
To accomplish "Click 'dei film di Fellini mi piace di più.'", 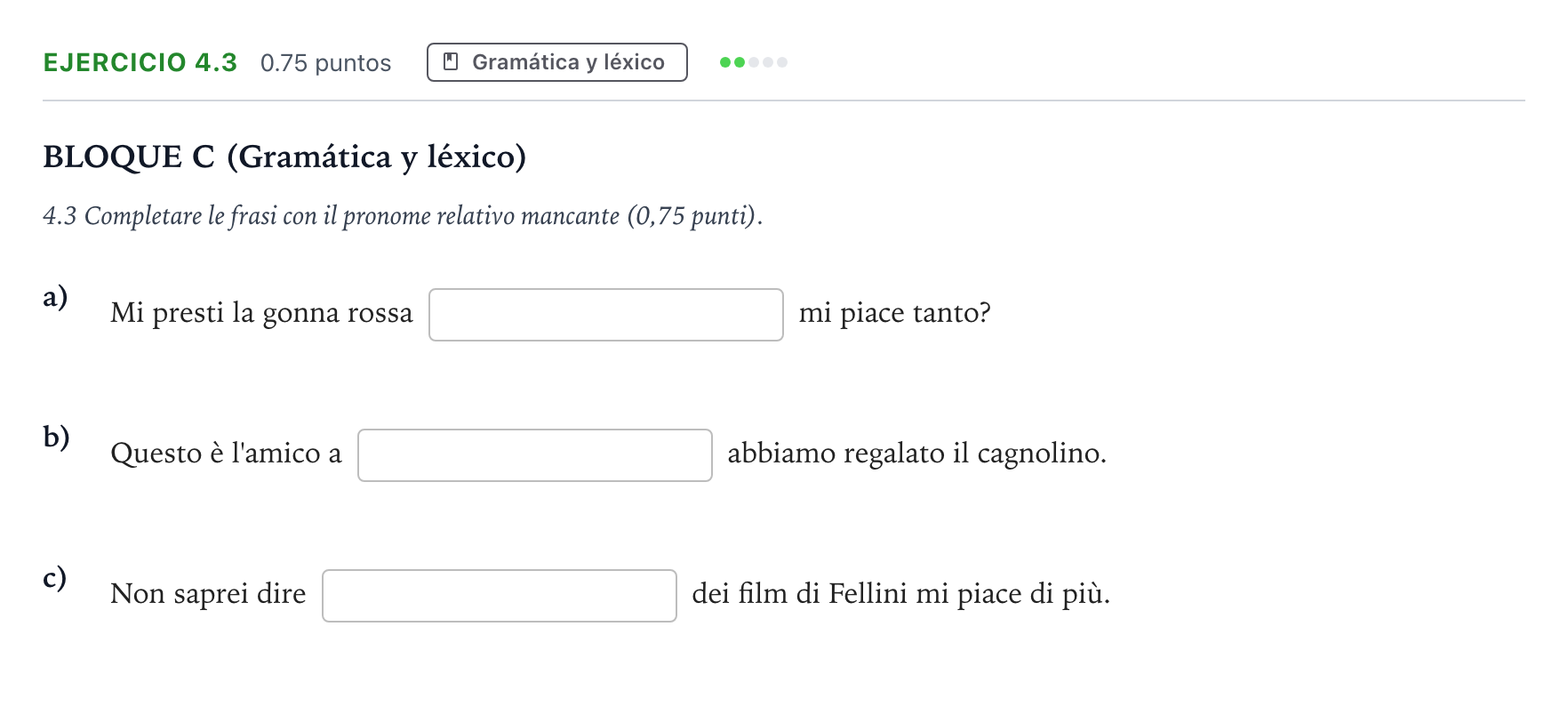I will (x=900, y=594).
